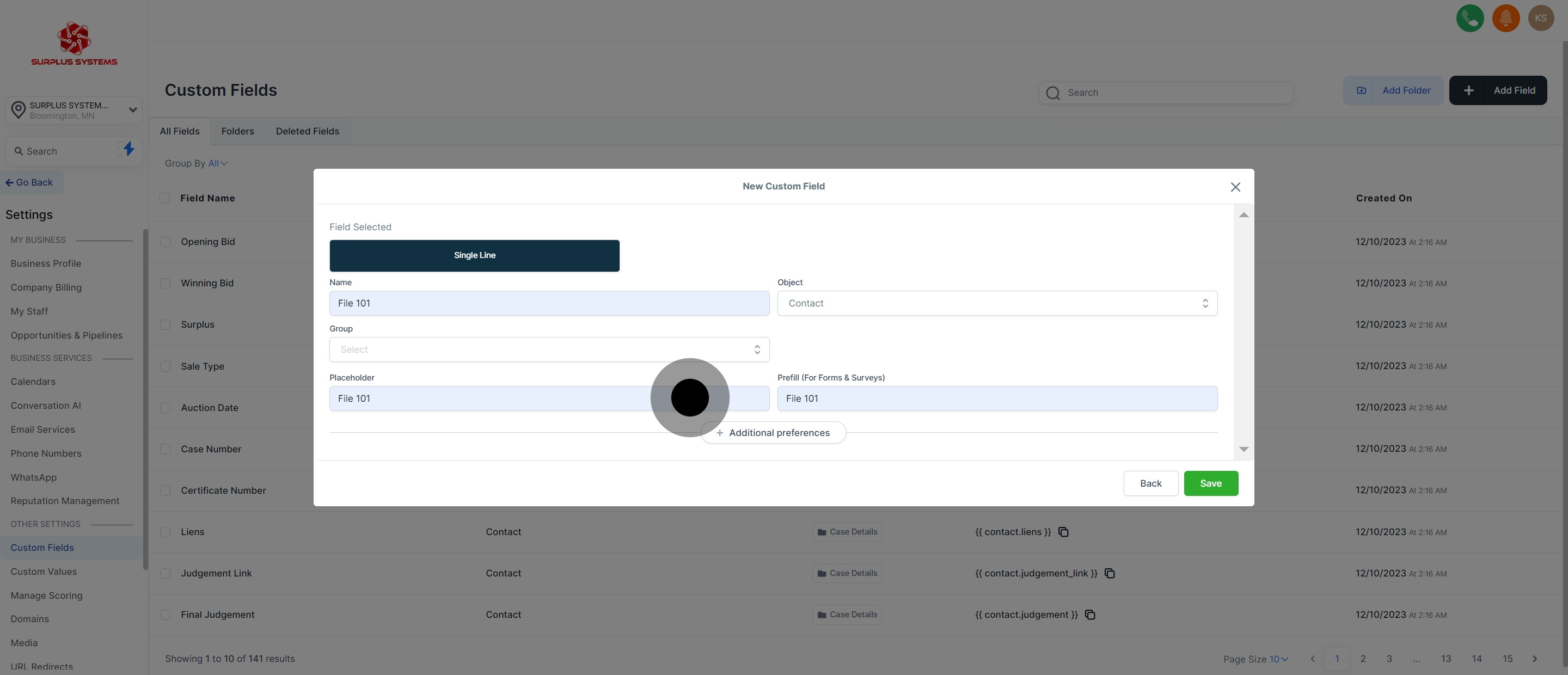Select the Opening Bid row checkbox
1568x675 pixels.
(x=165, y=242)
